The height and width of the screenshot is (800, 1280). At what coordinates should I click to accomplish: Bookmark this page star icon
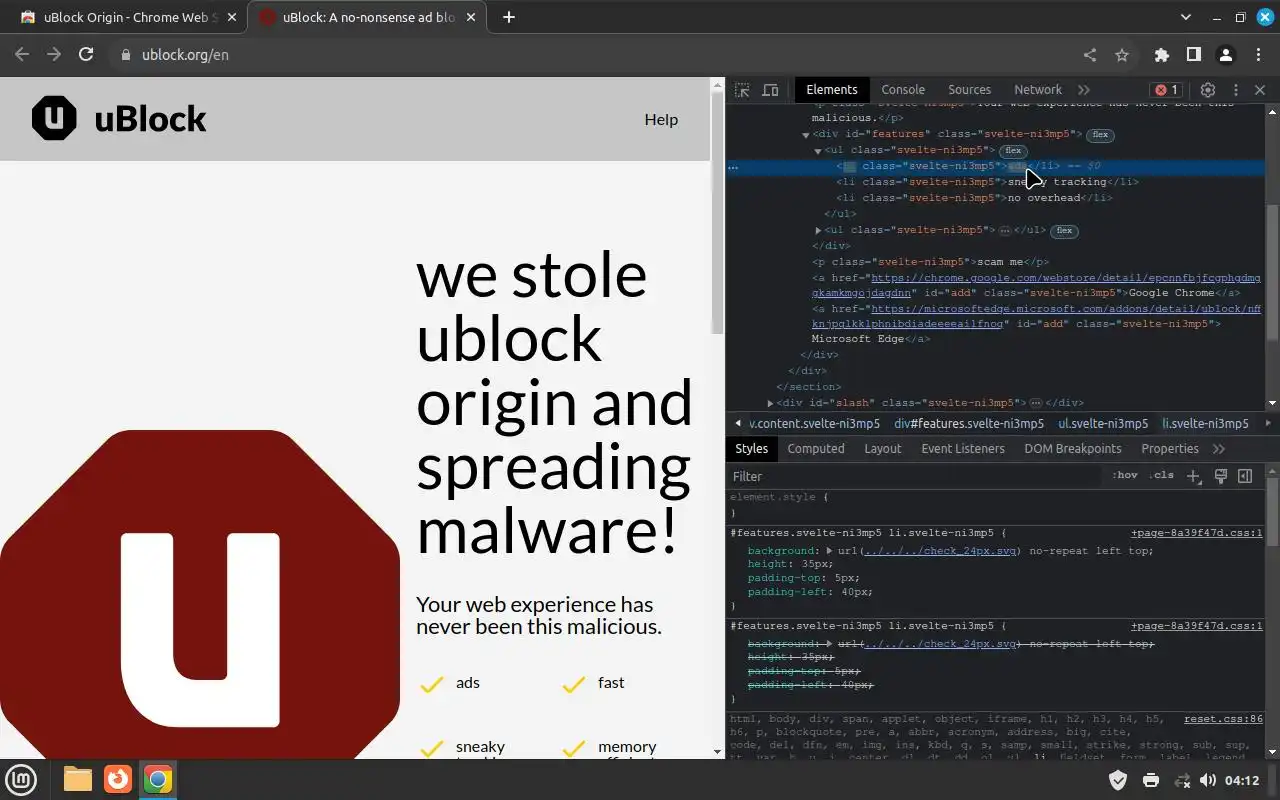[x=1122, y=55]
